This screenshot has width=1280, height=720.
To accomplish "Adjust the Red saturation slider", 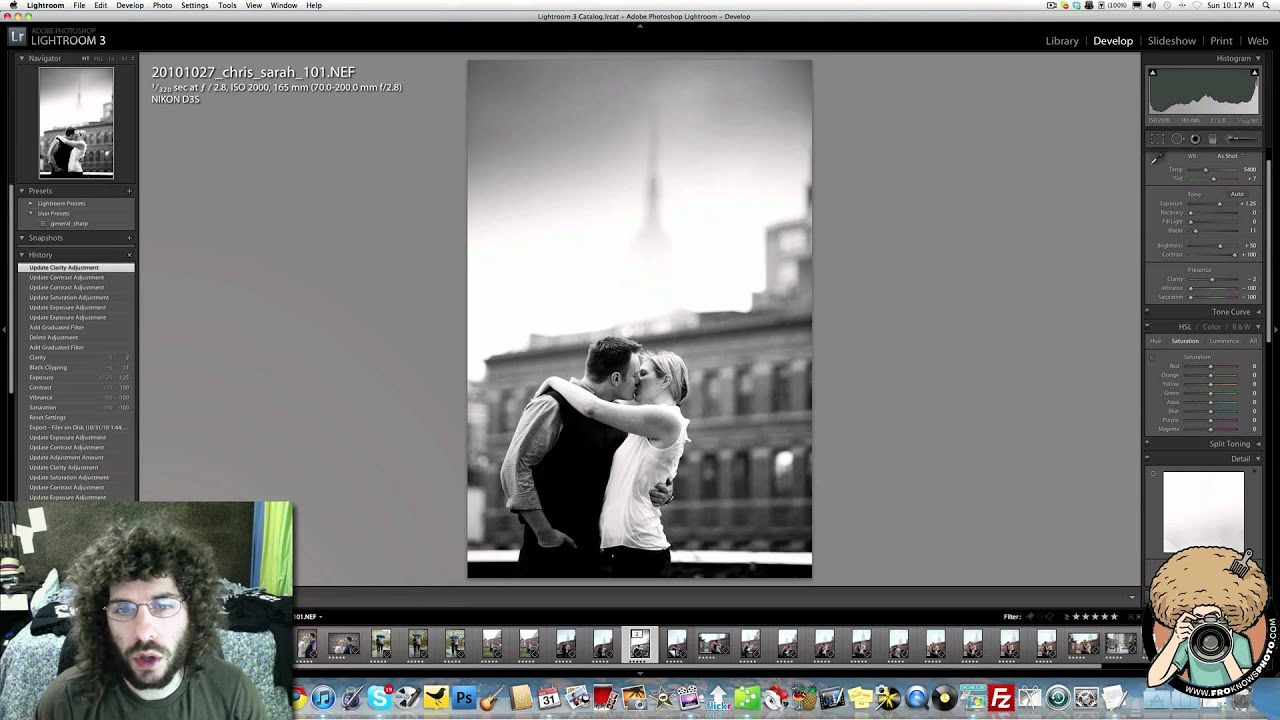I will tap(1213, 366).
